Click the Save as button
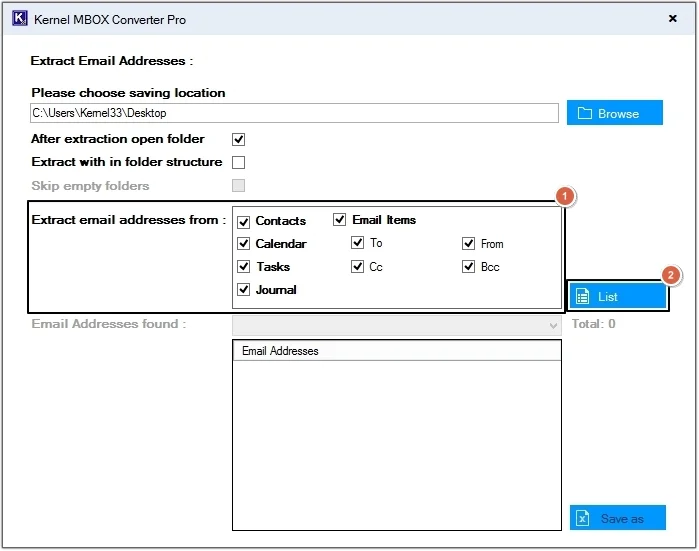699x551 pixels. tap(617, 518)
